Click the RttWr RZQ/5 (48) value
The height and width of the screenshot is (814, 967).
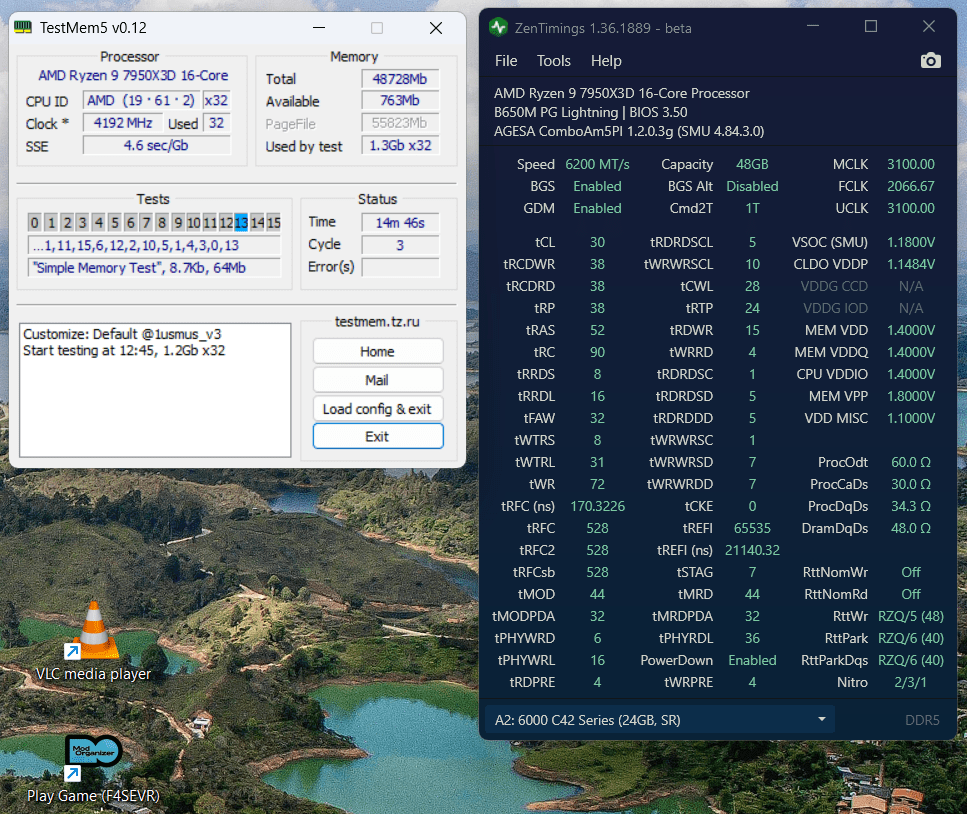[910, 616]
